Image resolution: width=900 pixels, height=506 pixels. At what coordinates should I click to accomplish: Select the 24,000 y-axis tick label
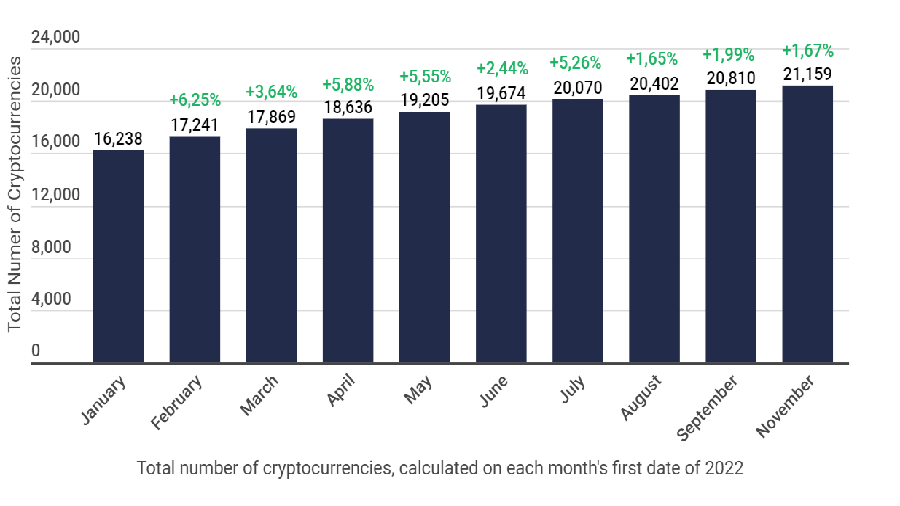pos(56,37)
